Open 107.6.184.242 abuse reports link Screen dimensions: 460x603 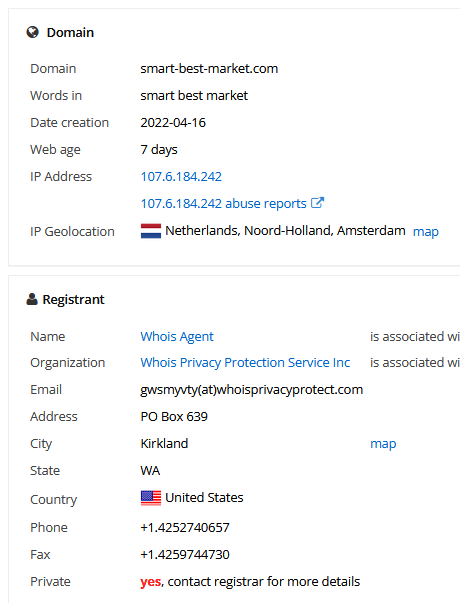coord(223,203)
